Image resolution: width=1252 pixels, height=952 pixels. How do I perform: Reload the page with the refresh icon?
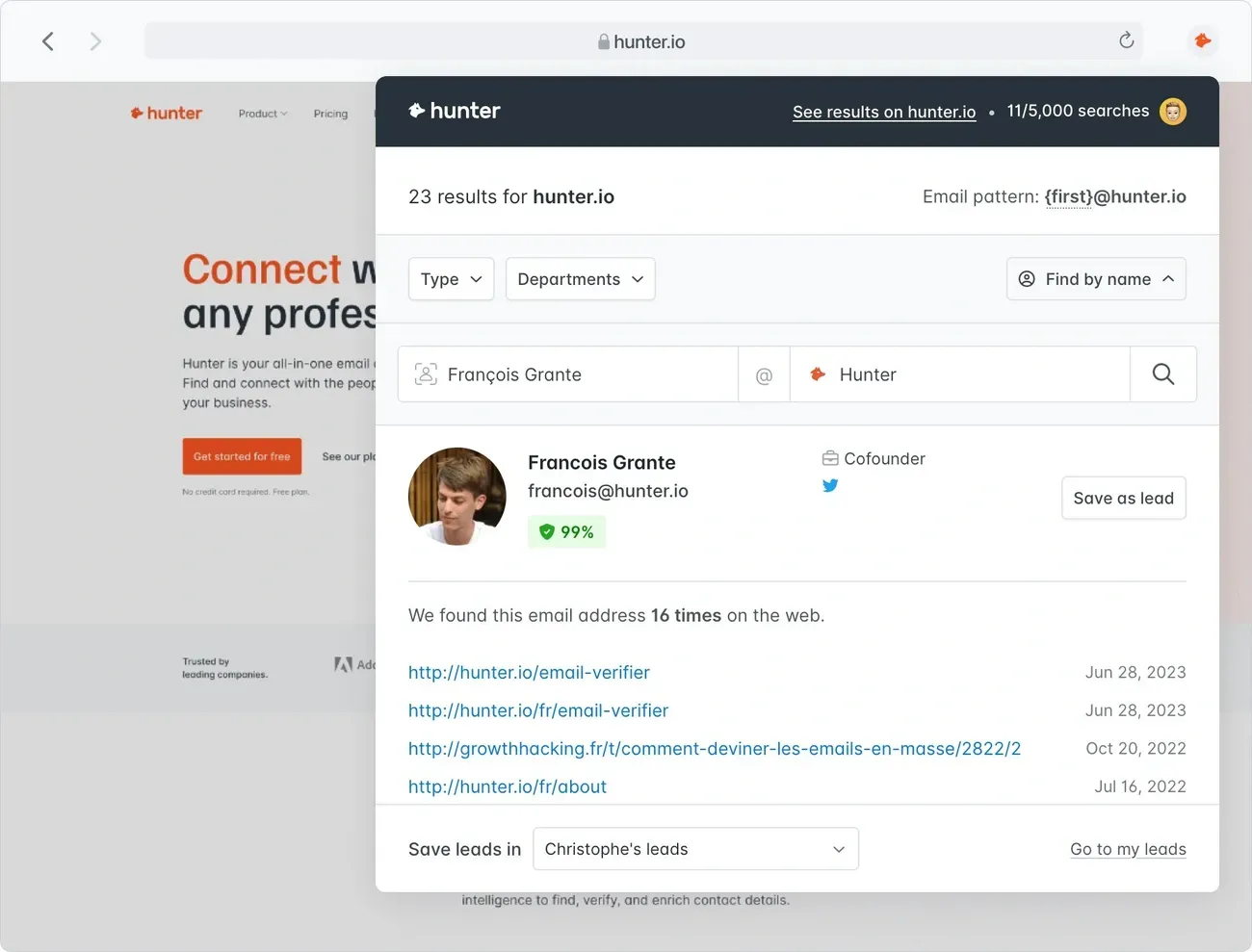pyautogui.click(x=1126, y=40)
